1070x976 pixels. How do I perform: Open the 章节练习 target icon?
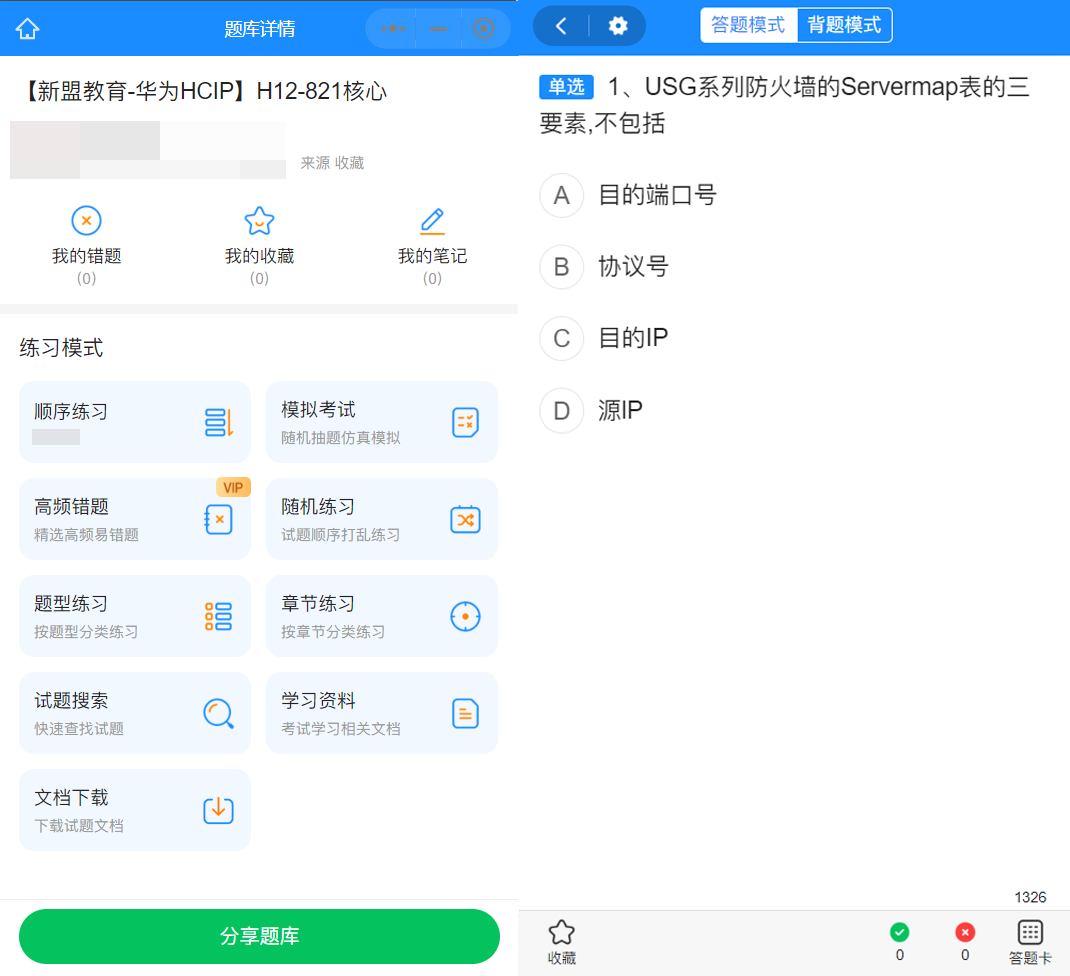(x=464, y=616)
